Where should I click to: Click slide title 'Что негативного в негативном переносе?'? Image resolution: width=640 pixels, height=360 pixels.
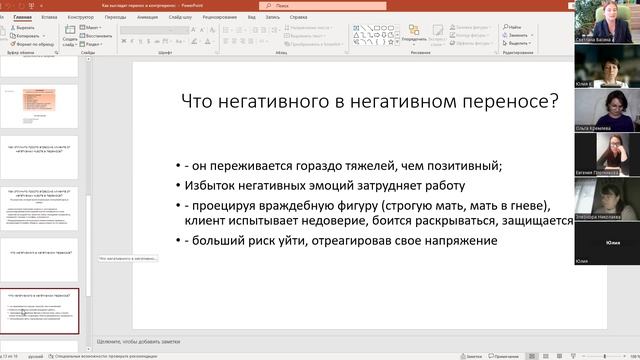click(370, 101)
